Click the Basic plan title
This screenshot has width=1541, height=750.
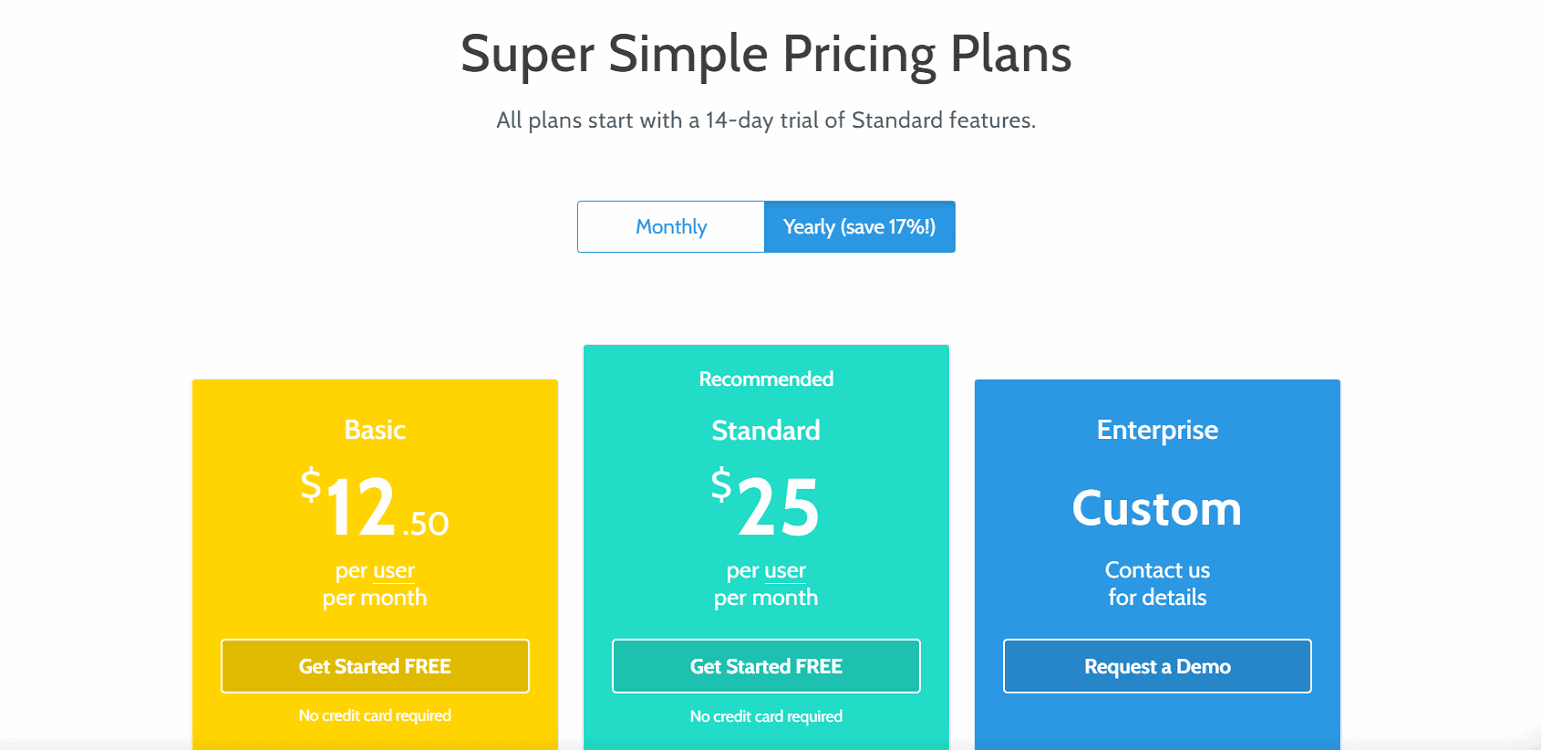(375, 430)
